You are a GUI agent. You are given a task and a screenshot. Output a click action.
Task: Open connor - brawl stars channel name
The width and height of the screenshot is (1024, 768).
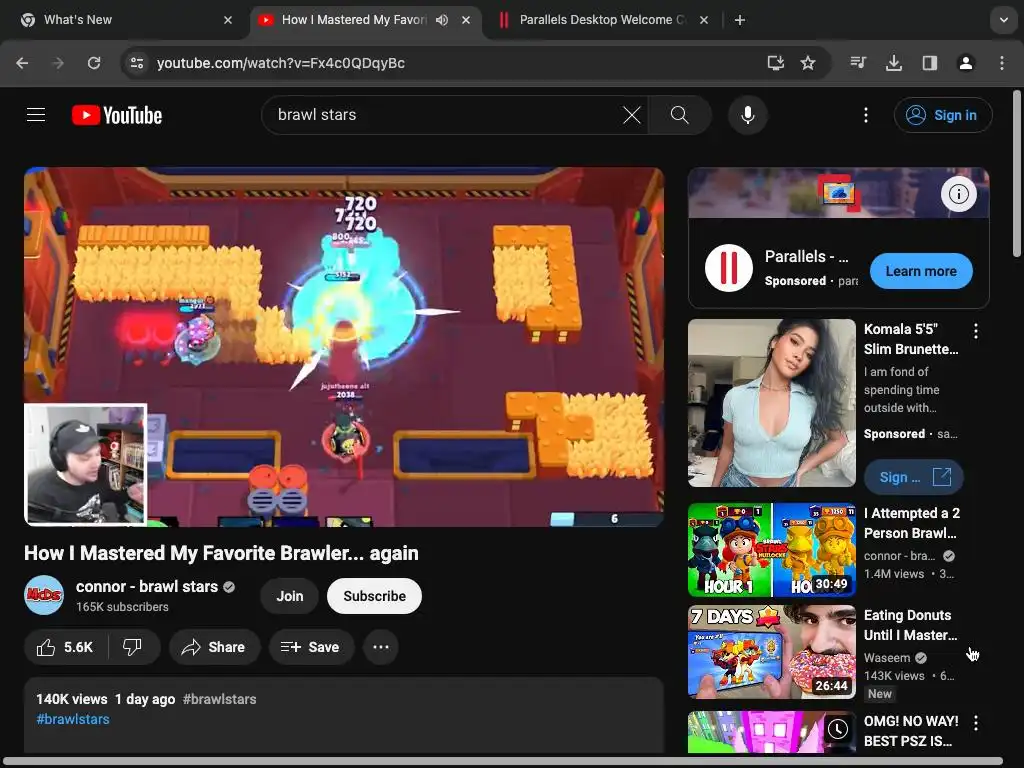[x=147, y=586]
